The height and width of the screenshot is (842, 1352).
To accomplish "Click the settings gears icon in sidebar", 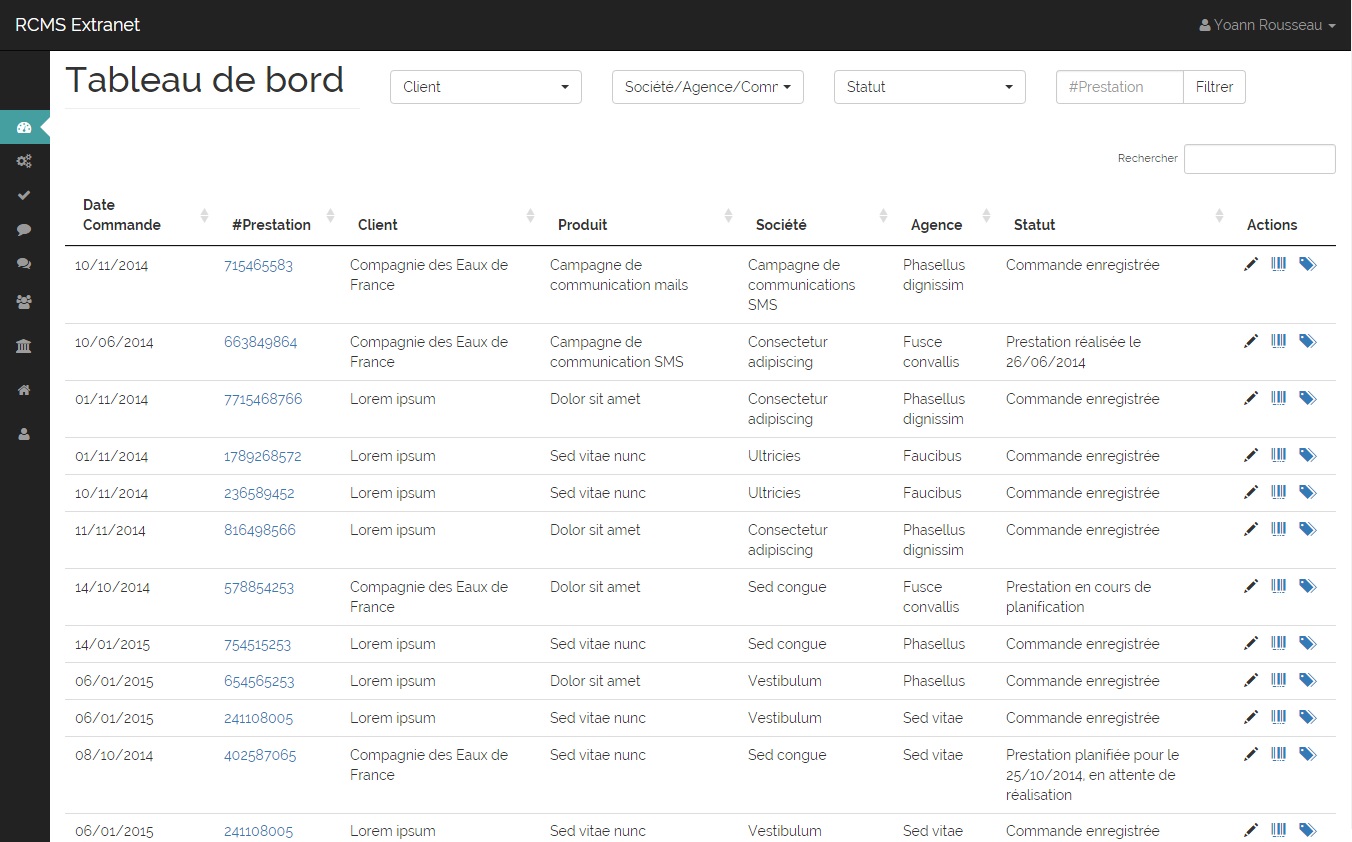I will click(24, 162).
